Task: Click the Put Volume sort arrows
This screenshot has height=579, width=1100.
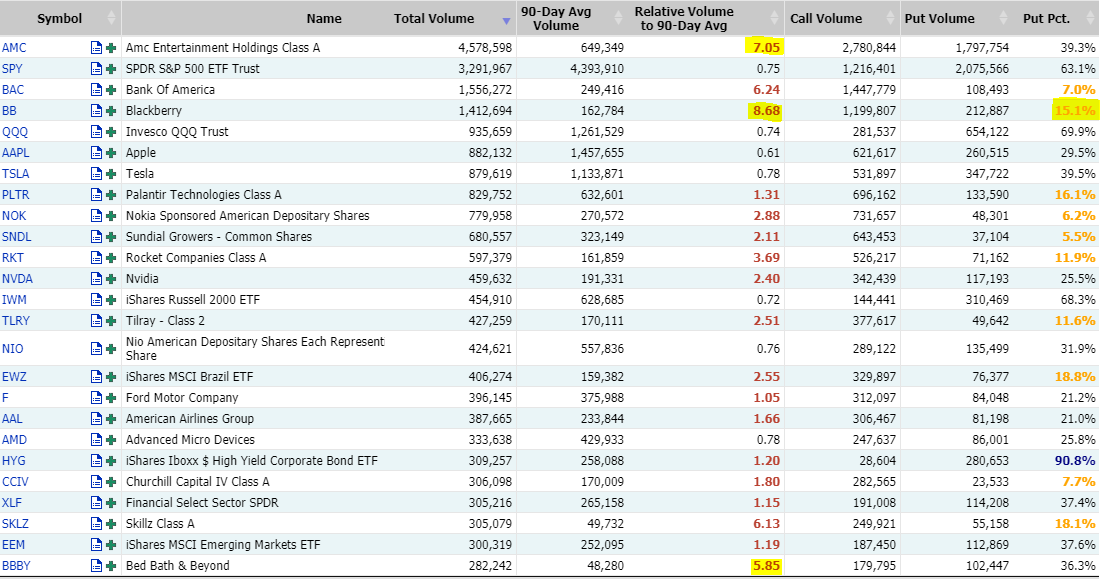Action: click(x=1003, y=19)
